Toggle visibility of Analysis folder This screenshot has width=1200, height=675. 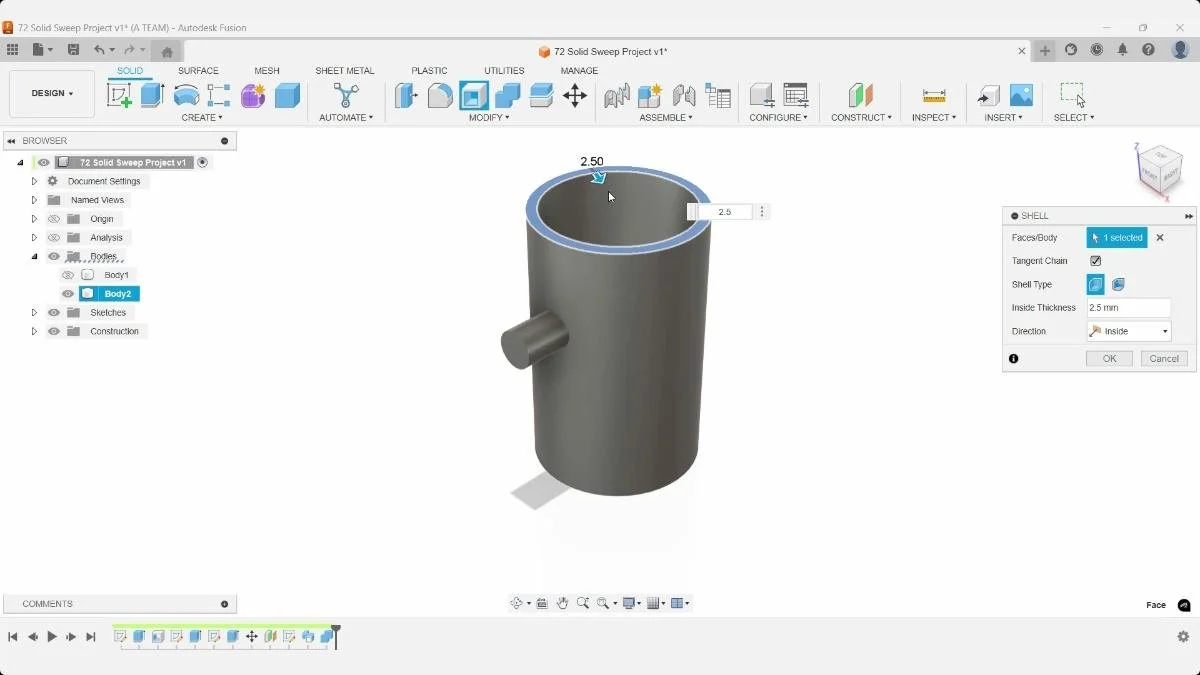click(54, 238)
